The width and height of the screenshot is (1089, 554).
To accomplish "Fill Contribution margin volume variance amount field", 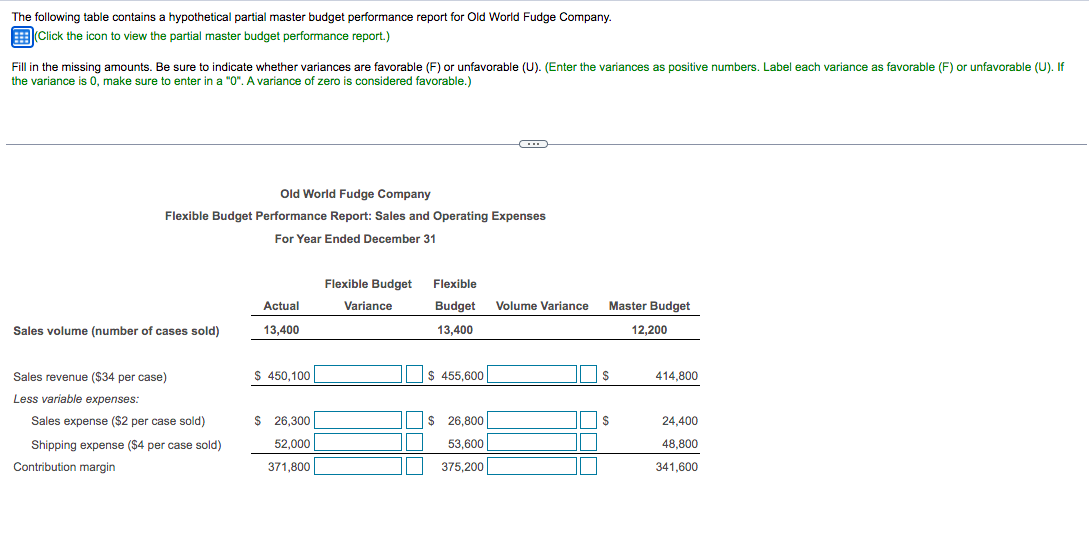I will pos(532,466).
